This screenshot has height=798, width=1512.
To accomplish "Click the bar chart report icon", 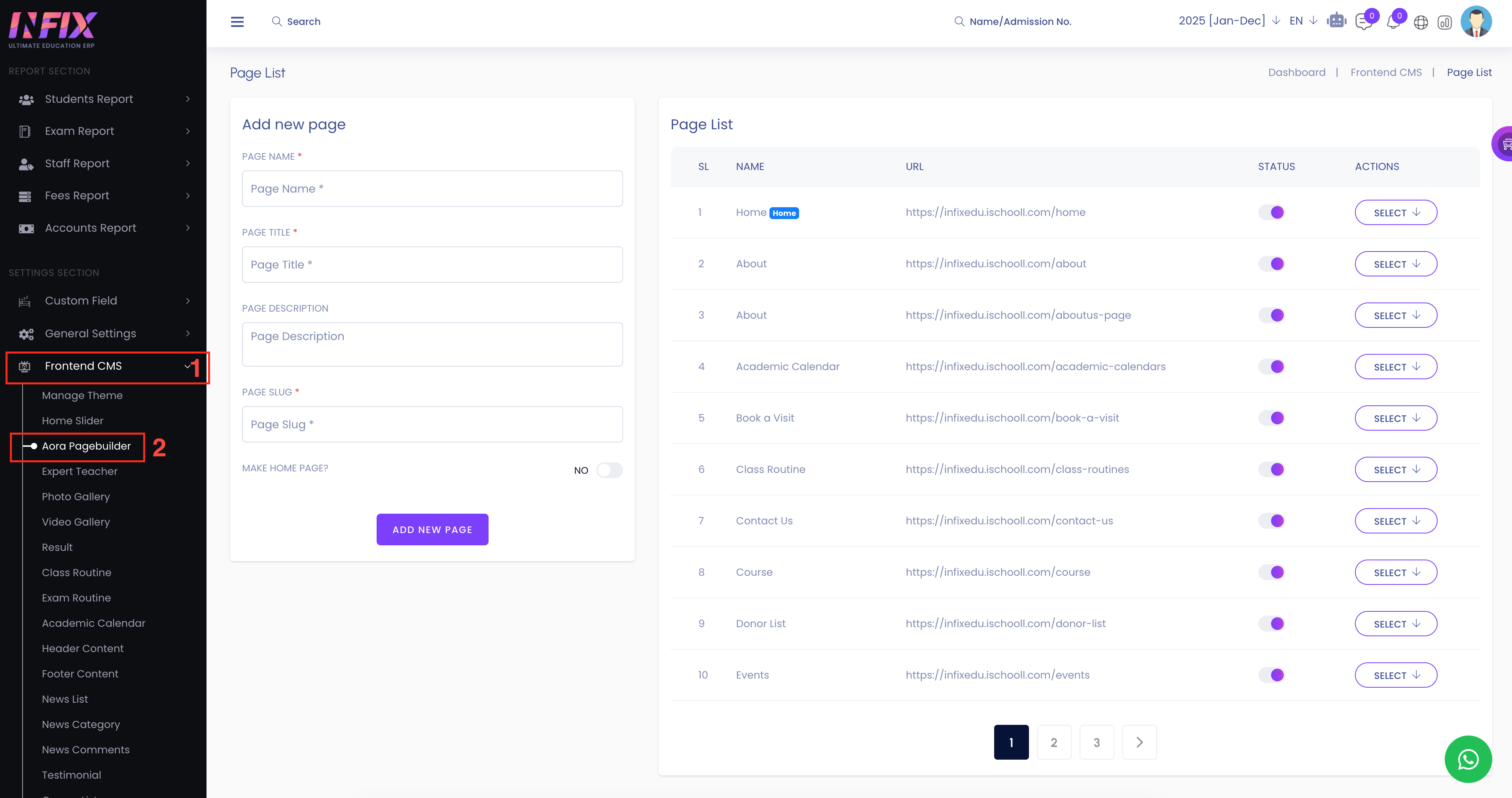I will (1444, 22).
